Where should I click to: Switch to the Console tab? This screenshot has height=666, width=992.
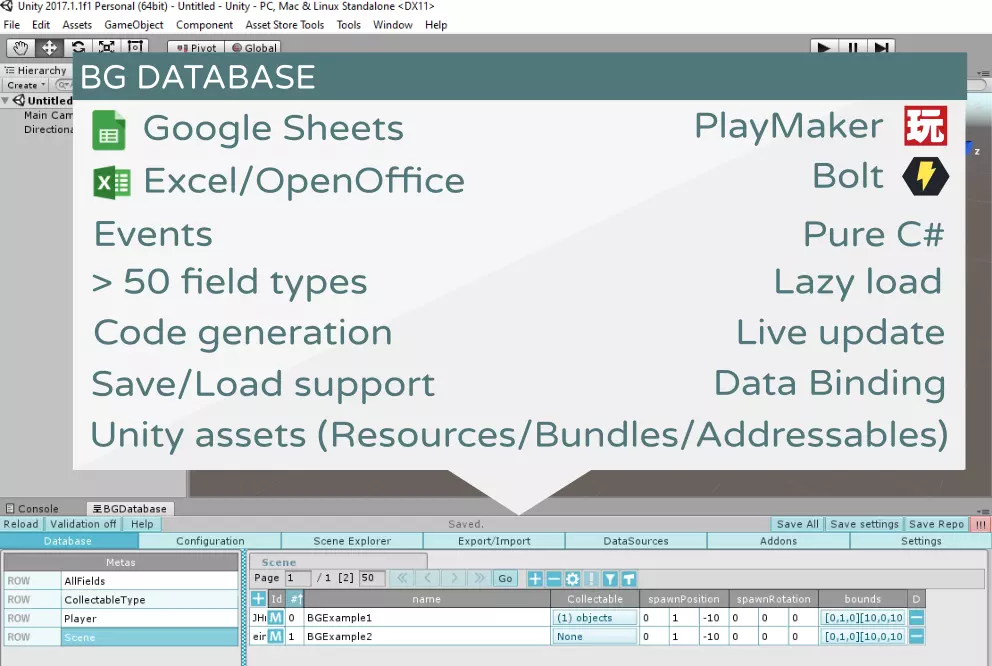tap(33, 509)
